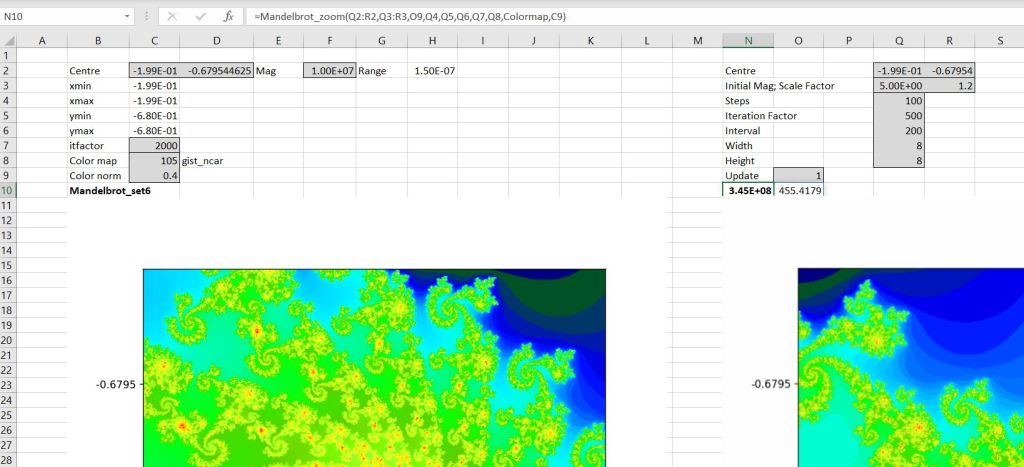Click the Select All corner triangle
Image resolution: width=1024 pixels, height=467 pixels.
[x=8, y=40]
